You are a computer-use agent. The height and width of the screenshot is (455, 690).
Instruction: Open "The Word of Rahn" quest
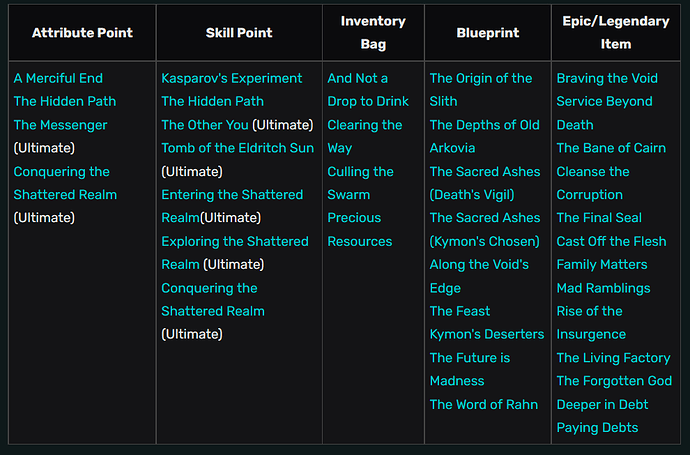484,404
